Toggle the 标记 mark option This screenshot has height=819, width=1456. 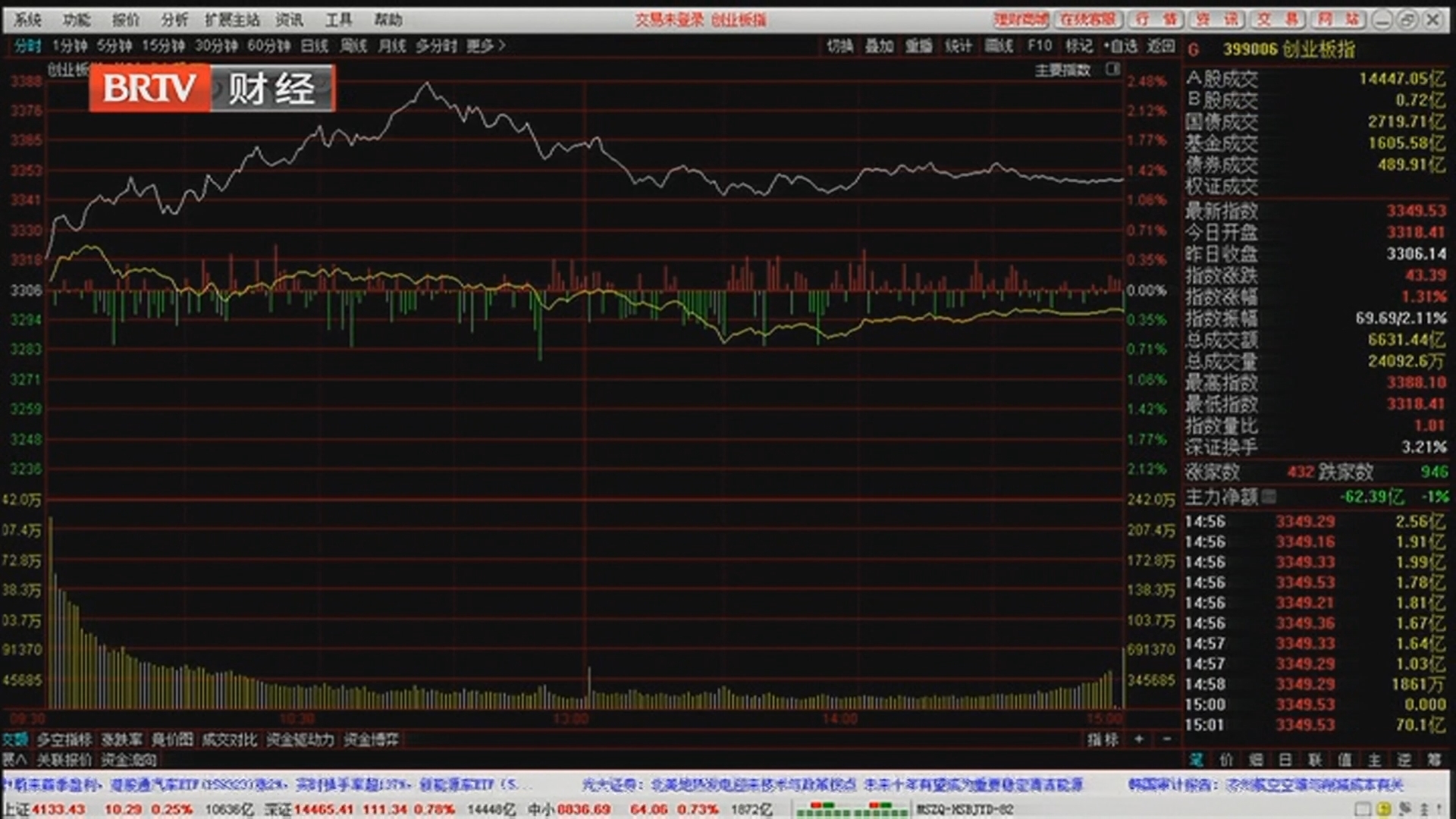tap(1078, 46)
